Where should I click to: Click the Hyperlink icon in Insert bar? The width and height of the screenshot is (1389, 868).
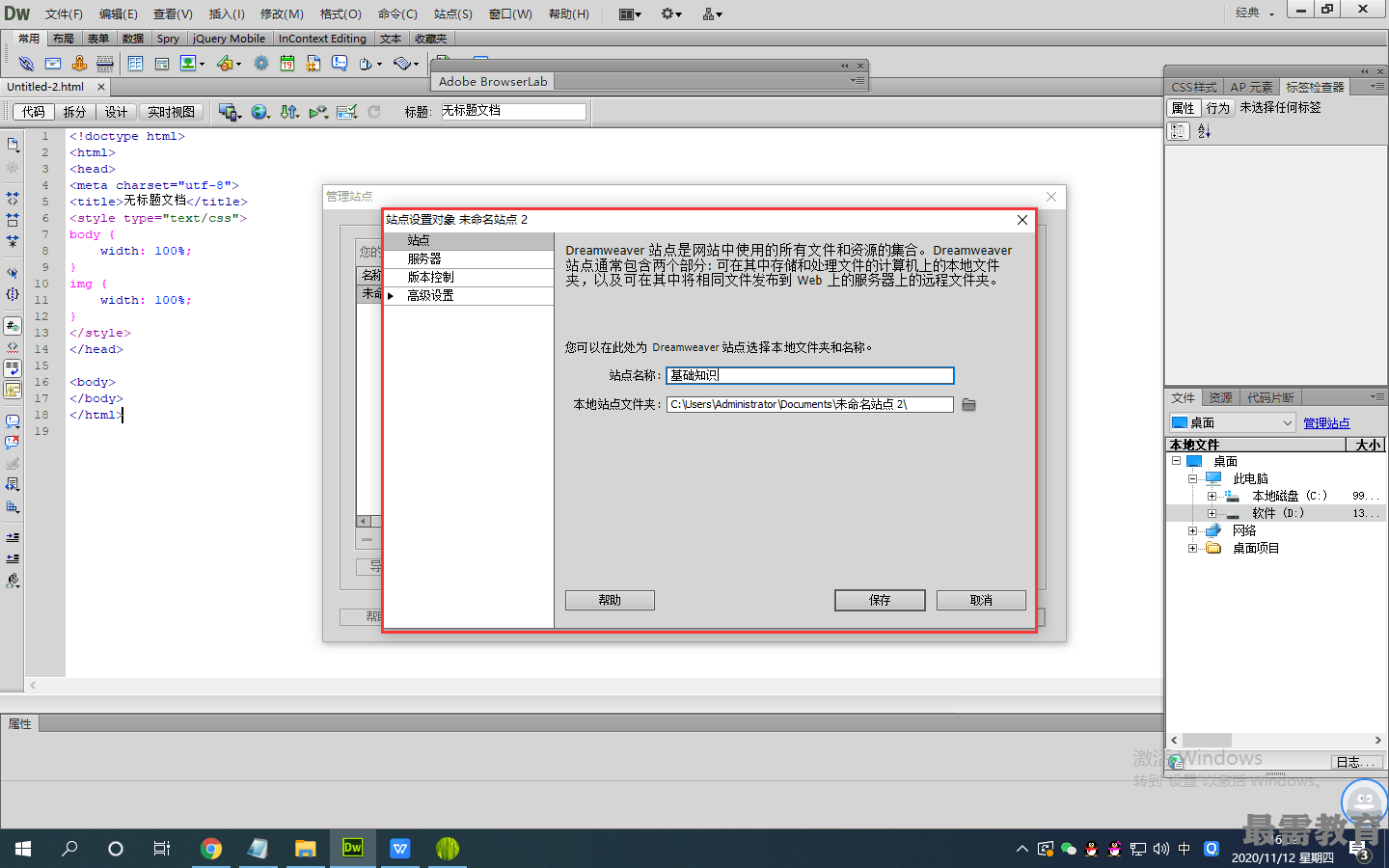26,64
